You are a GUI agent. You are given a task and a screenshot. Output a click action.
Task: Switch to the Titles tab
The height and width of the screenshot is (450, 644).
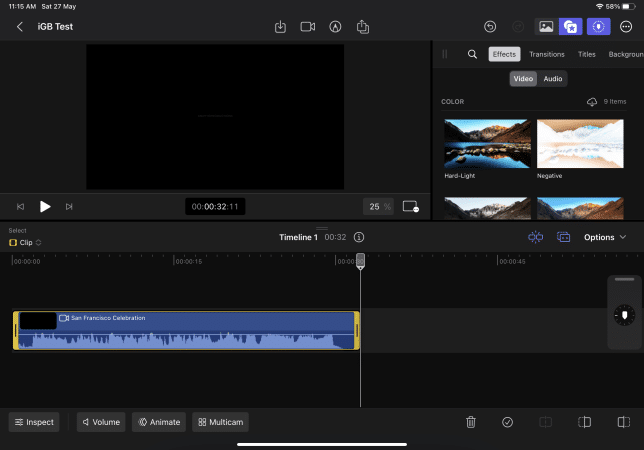click(587, 54)
